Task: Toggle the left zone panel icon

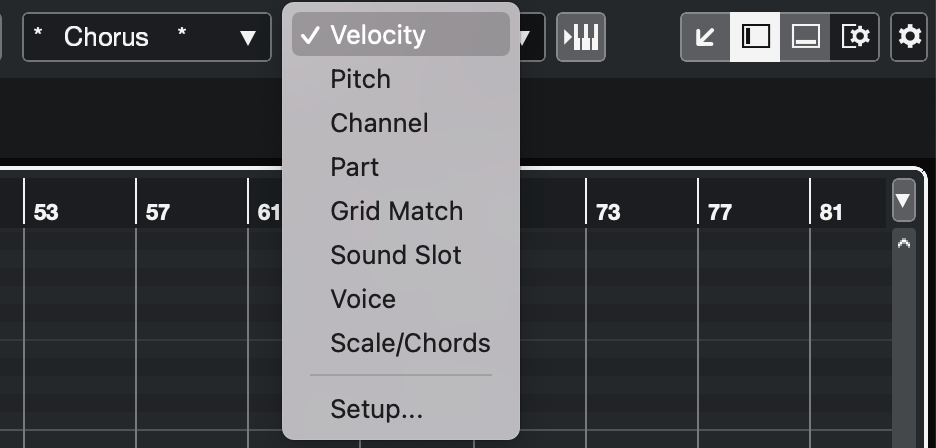Action: click(755, 37)
